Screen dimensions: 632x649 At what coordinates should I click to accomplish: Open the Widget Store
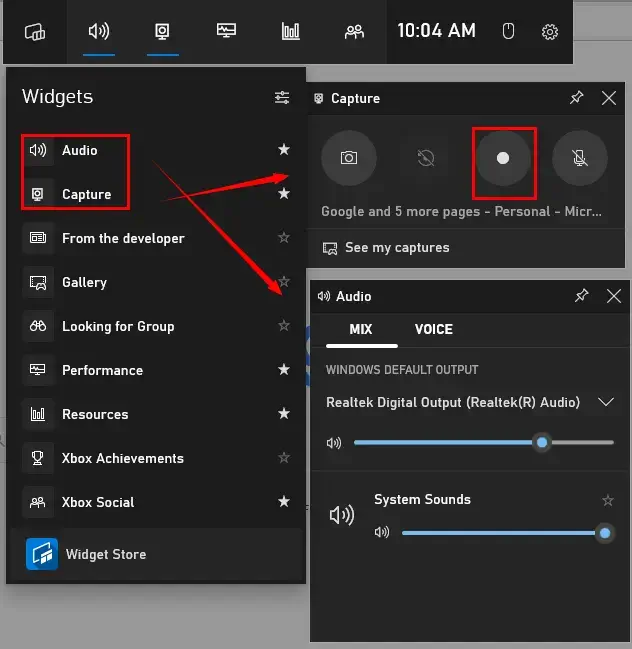coord(156,554)
